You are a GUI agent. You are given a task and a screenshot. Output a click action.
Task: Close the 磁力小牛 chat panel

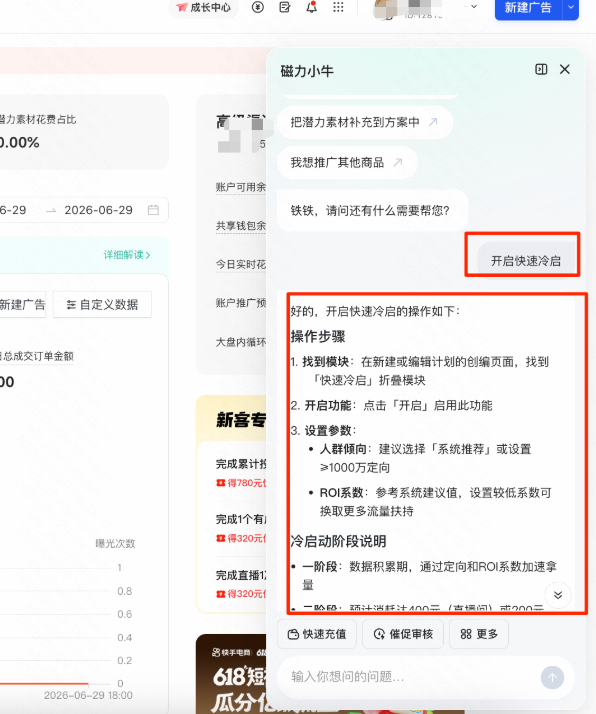tap(565, 69)
